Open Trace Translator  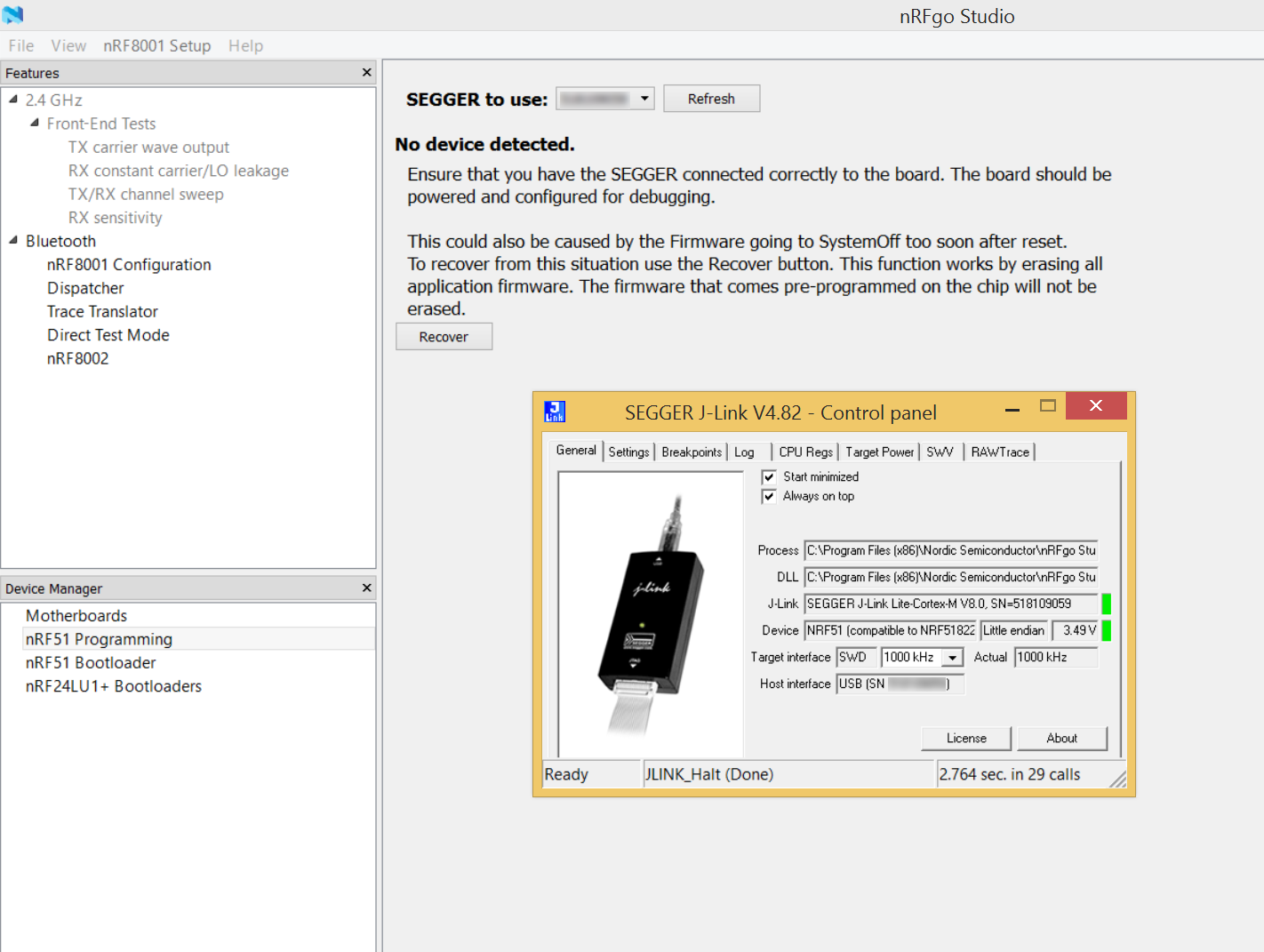(102, 311)
